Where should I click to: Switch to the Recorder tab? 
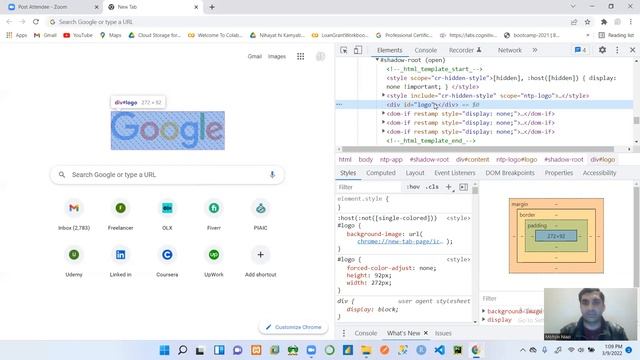[465, 50]
